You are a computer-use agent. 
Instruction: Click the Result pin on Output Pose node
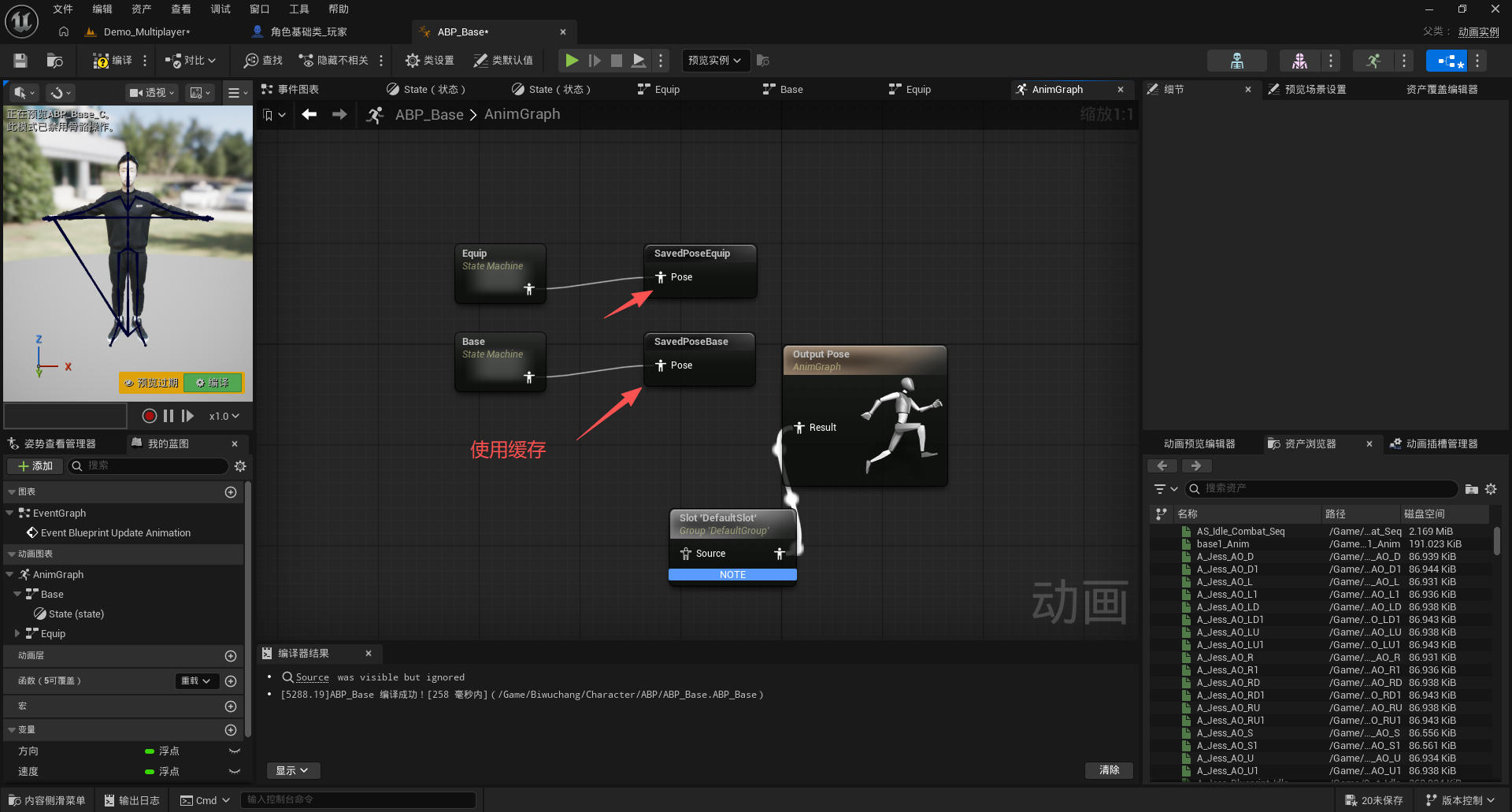click(x=799, y=428)
